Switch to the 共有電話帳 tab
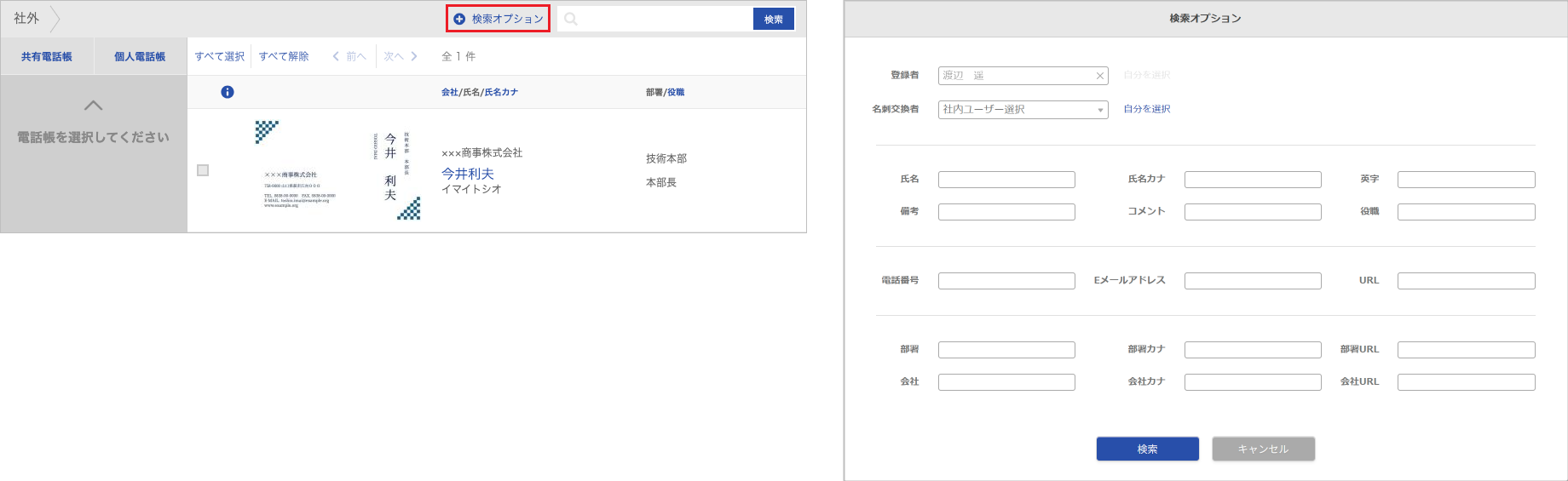 tap(47, 57)
